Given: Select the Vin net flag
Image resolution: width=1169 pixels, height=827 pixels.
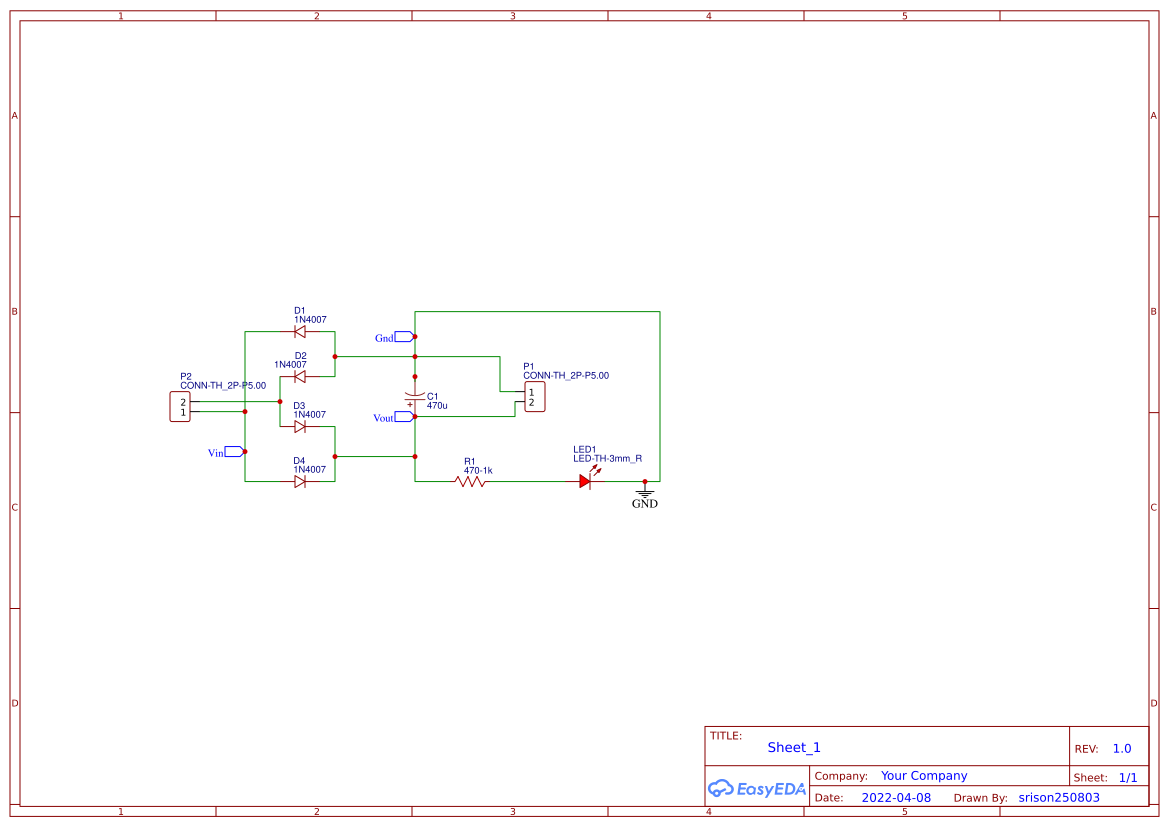Looking at the screenshot, I should [x=227, y=451].
